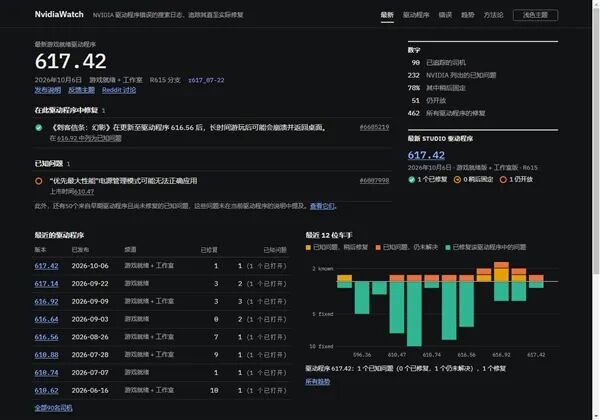Open driver 617.42 in the recent drivers table

46,266
